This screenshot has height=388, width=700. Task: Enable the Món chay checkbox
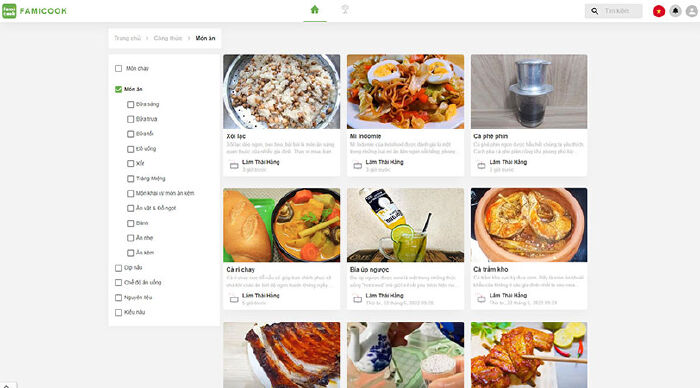coord(118,68)
